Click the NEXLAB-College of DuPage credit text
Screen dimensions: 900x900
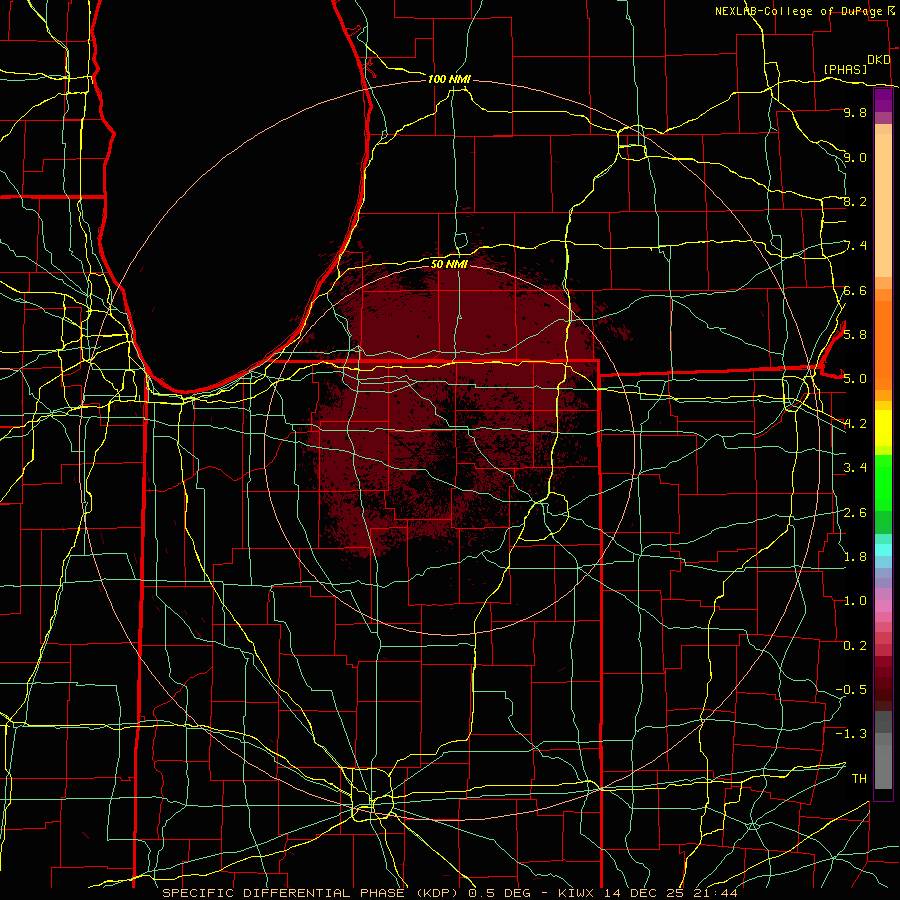(798, 11)
